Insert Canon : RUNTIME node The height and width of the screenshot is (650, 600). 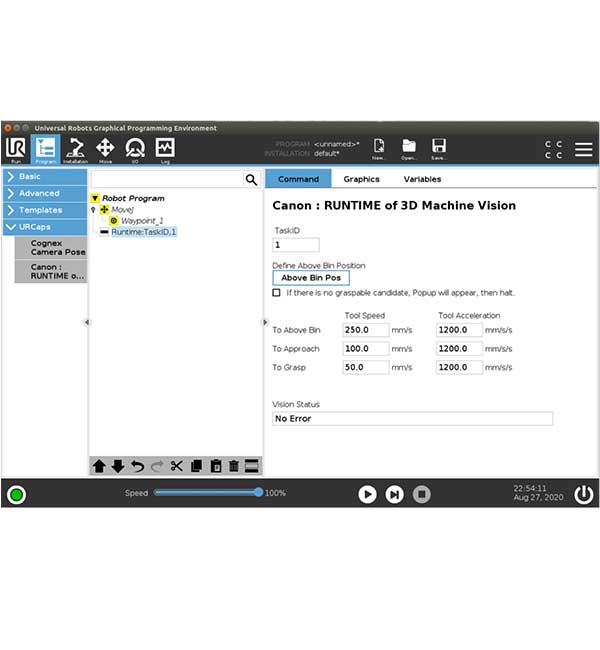[x=51, y=272]
